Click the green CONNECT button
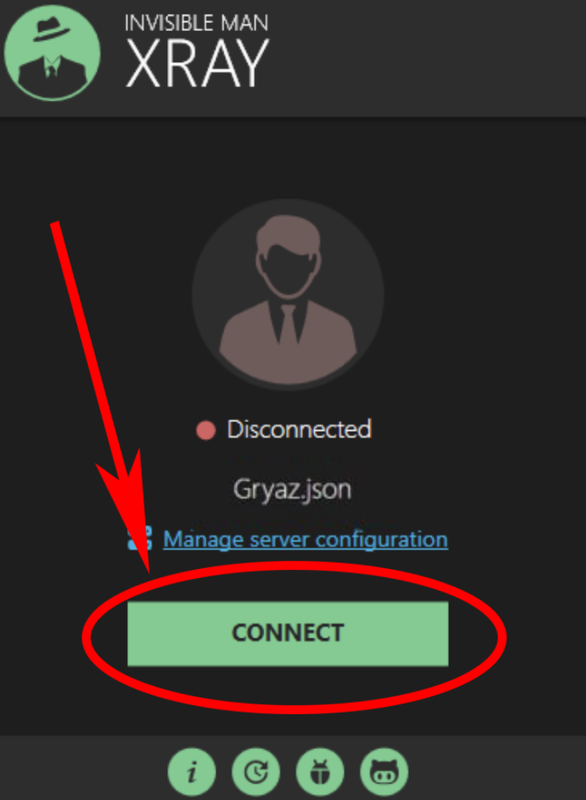The width and height of the screenshot is (586, 800). 288,633
